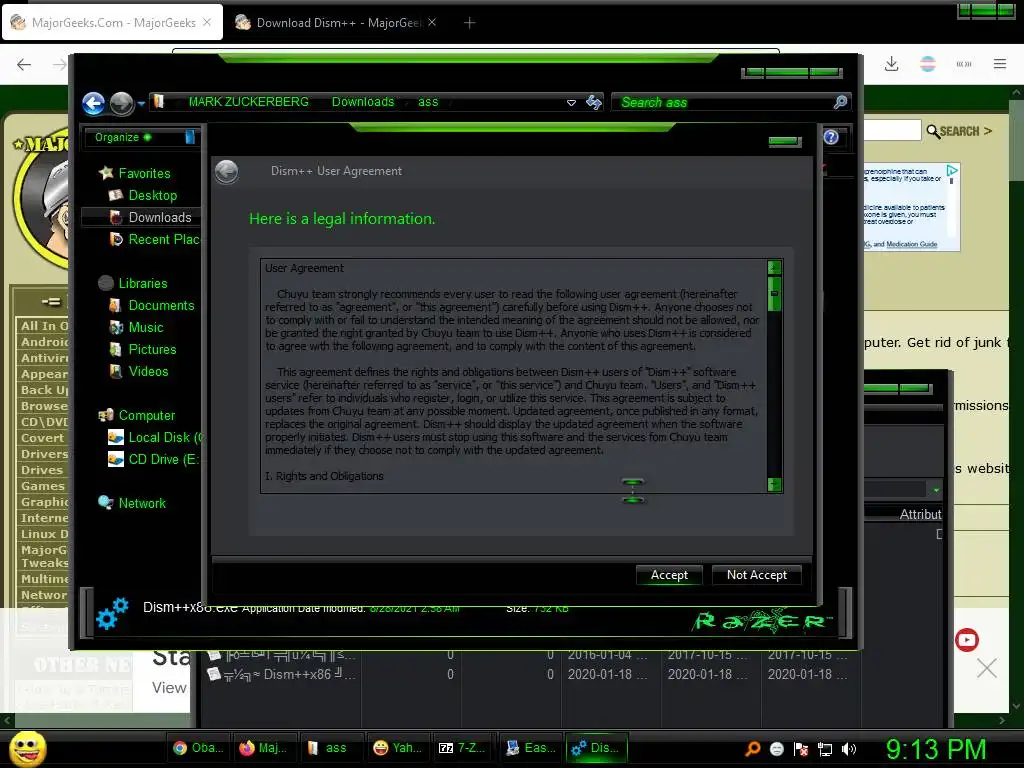The image size is (1024, 768).
Task: Switch to the Yah taskbar item
Action: click(x=397, y=748)
